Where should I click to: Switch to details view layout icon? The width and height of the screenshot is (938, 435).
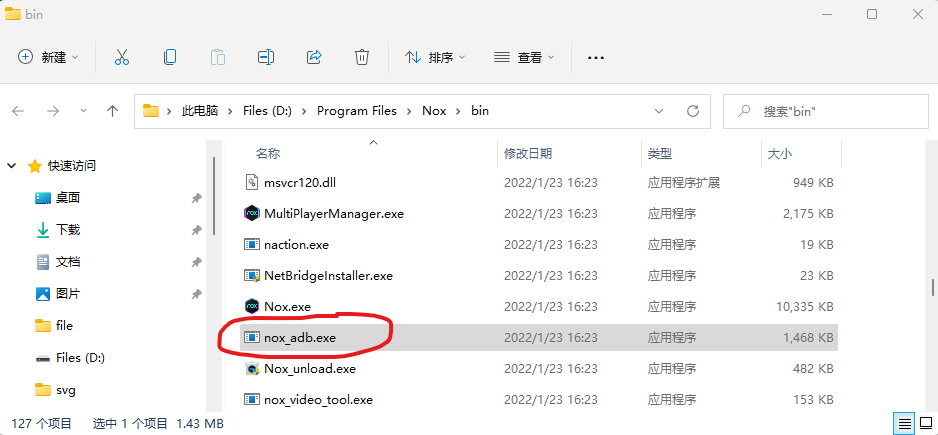tap(902, 423)
